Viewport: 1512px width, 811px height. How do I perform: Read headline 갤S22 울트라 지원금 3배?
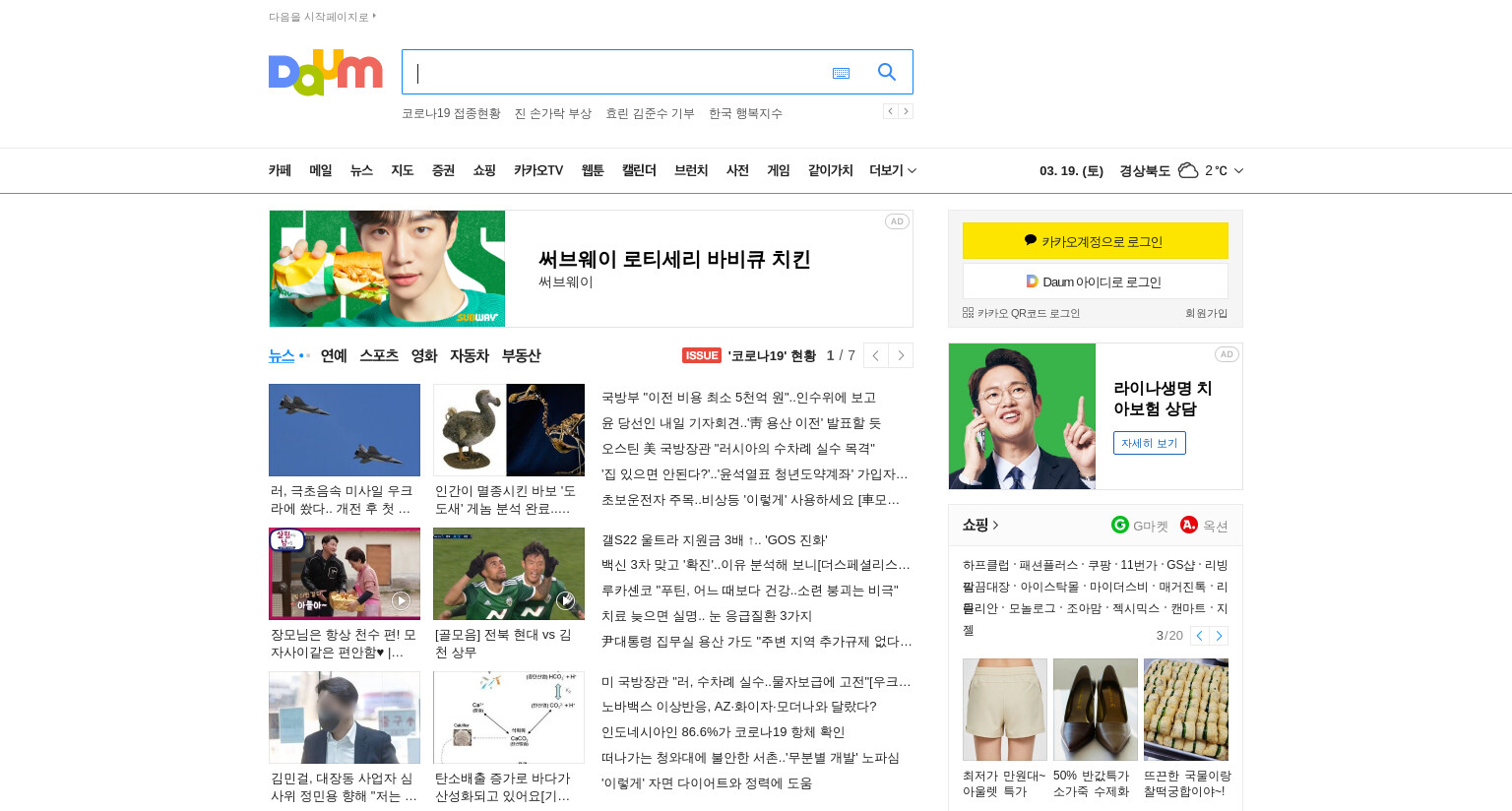click(715, 539)
